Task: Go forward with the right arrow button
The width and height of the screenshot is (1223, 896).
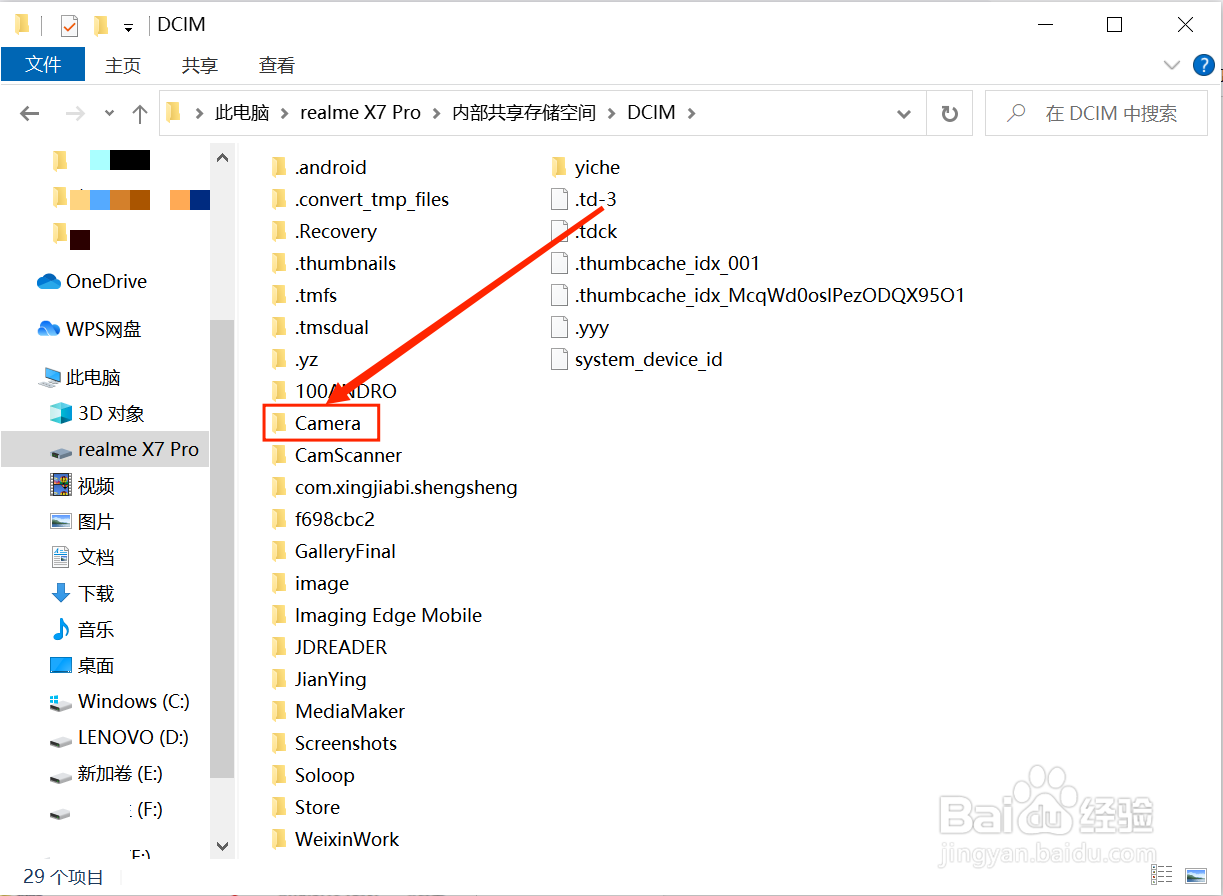Action: 75,114
